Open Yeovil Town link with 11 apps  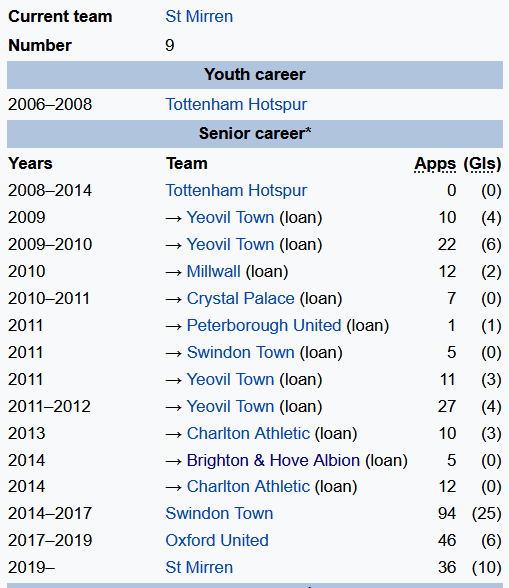[x=230, y=379]
